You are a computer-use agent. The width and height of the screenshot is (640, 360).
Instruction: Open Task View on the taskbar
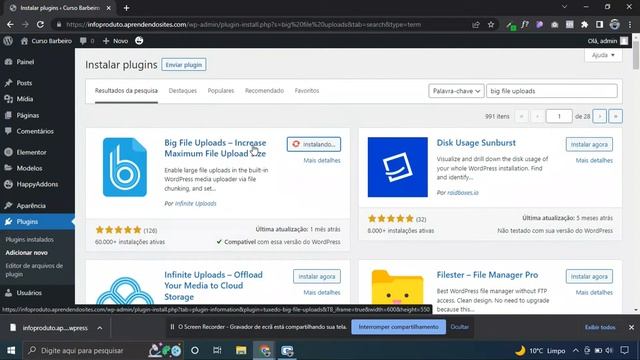pyautogui.click(x=217, y=351)
